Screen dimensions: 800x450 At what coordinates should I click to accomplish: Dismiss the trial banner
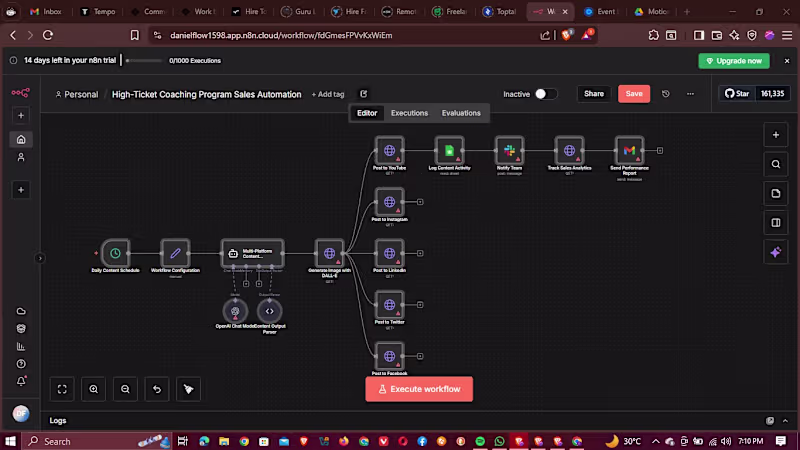click(787, 61)
